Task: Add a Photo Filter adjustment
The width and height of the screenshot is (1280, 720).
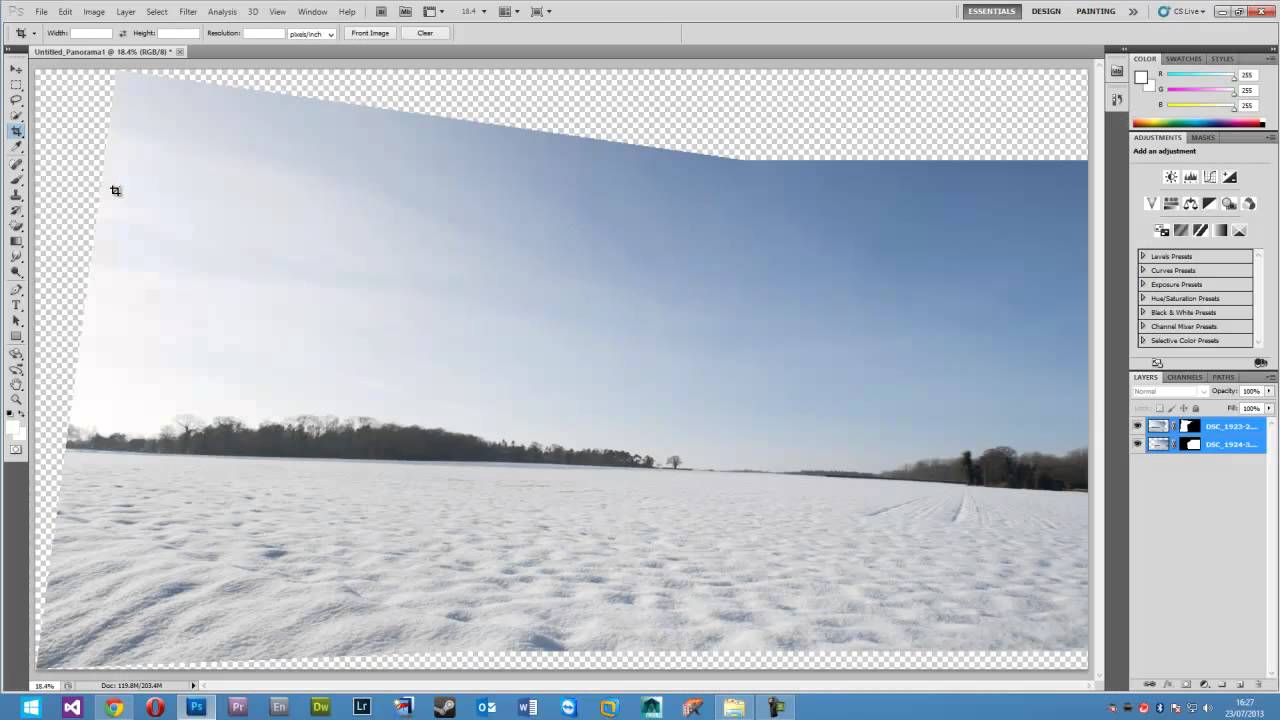Action: (x=1229, y=203)
